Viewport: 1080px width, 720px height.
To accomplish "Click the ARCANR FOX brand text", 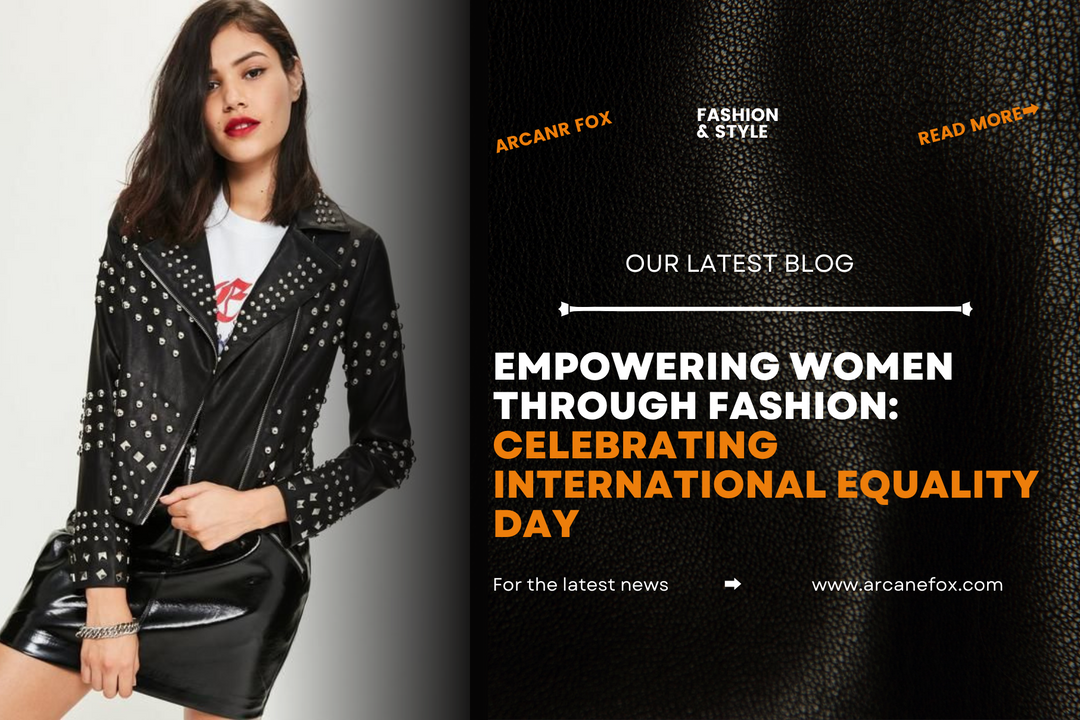I will (x=554, y=132).
